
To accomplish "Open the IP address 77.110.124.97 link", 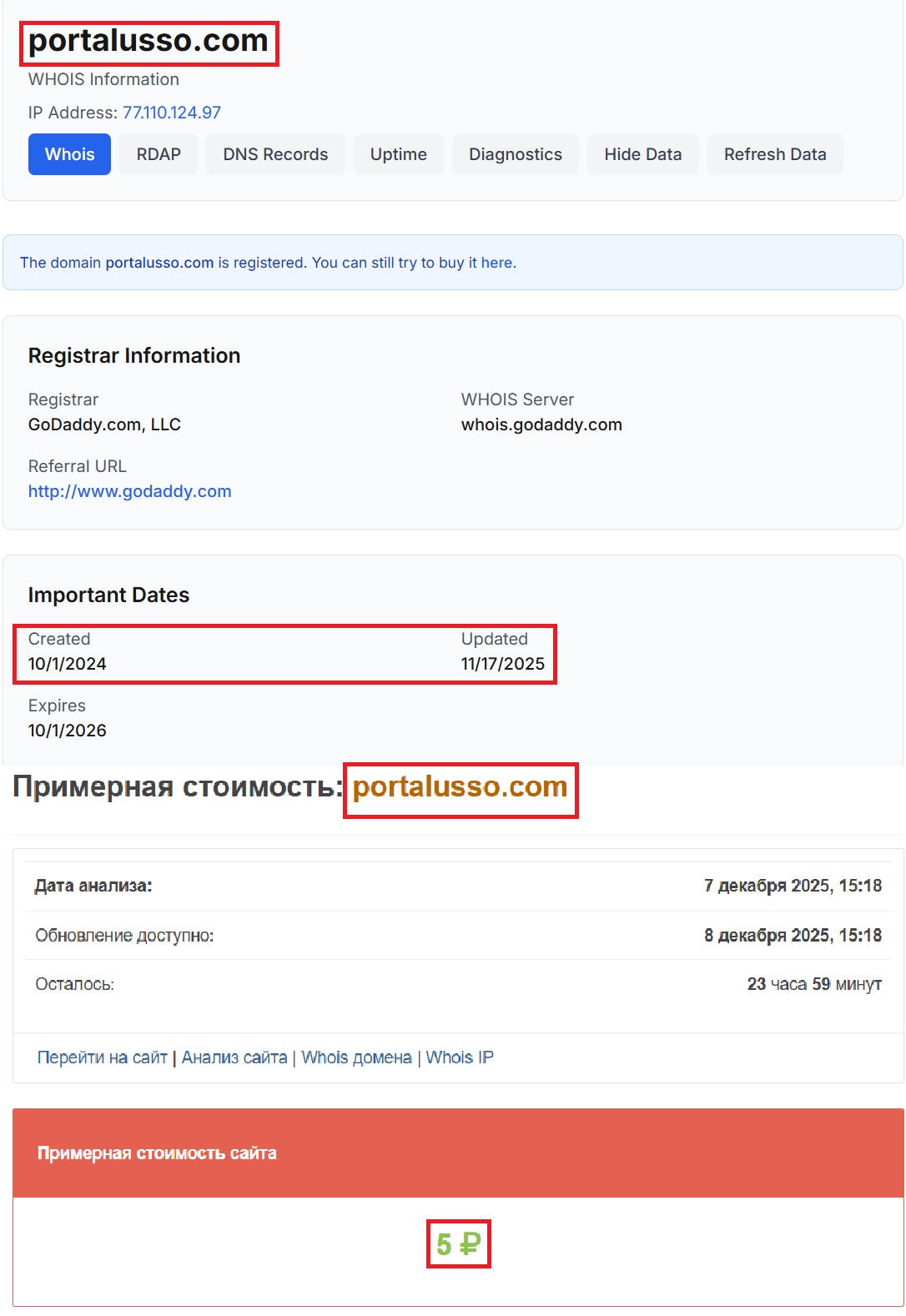I will [x=171, y=112].
